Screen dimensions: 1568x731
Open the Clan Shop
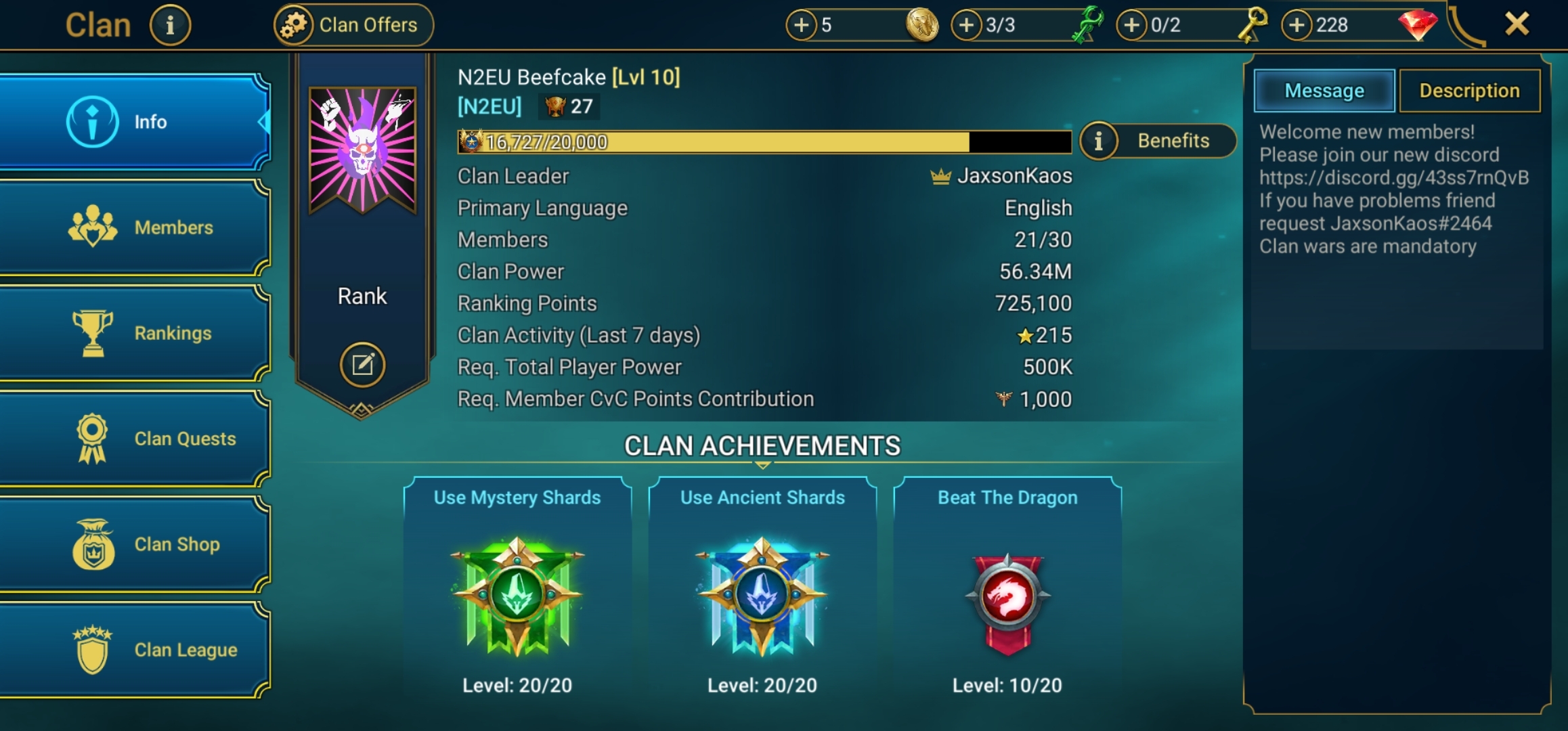click(134, 544)
